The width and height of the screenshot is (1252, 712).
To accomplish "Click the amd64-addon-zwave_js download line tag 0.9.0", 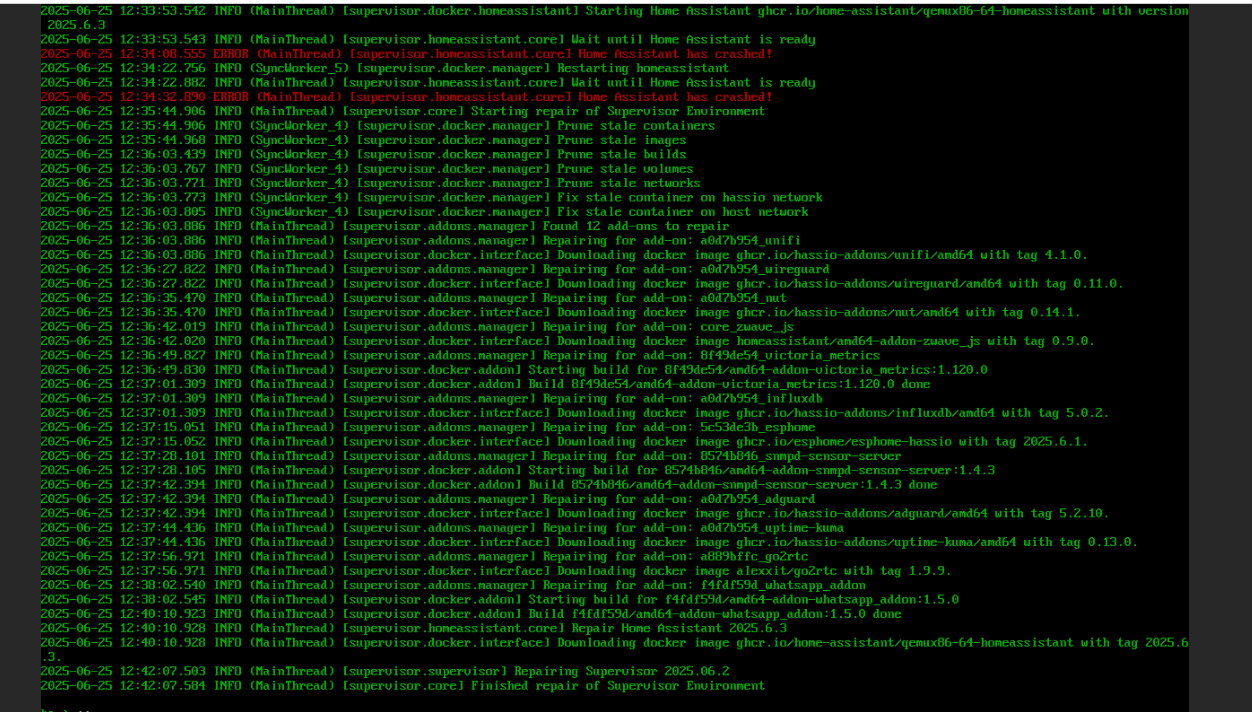I will (568, 341).
